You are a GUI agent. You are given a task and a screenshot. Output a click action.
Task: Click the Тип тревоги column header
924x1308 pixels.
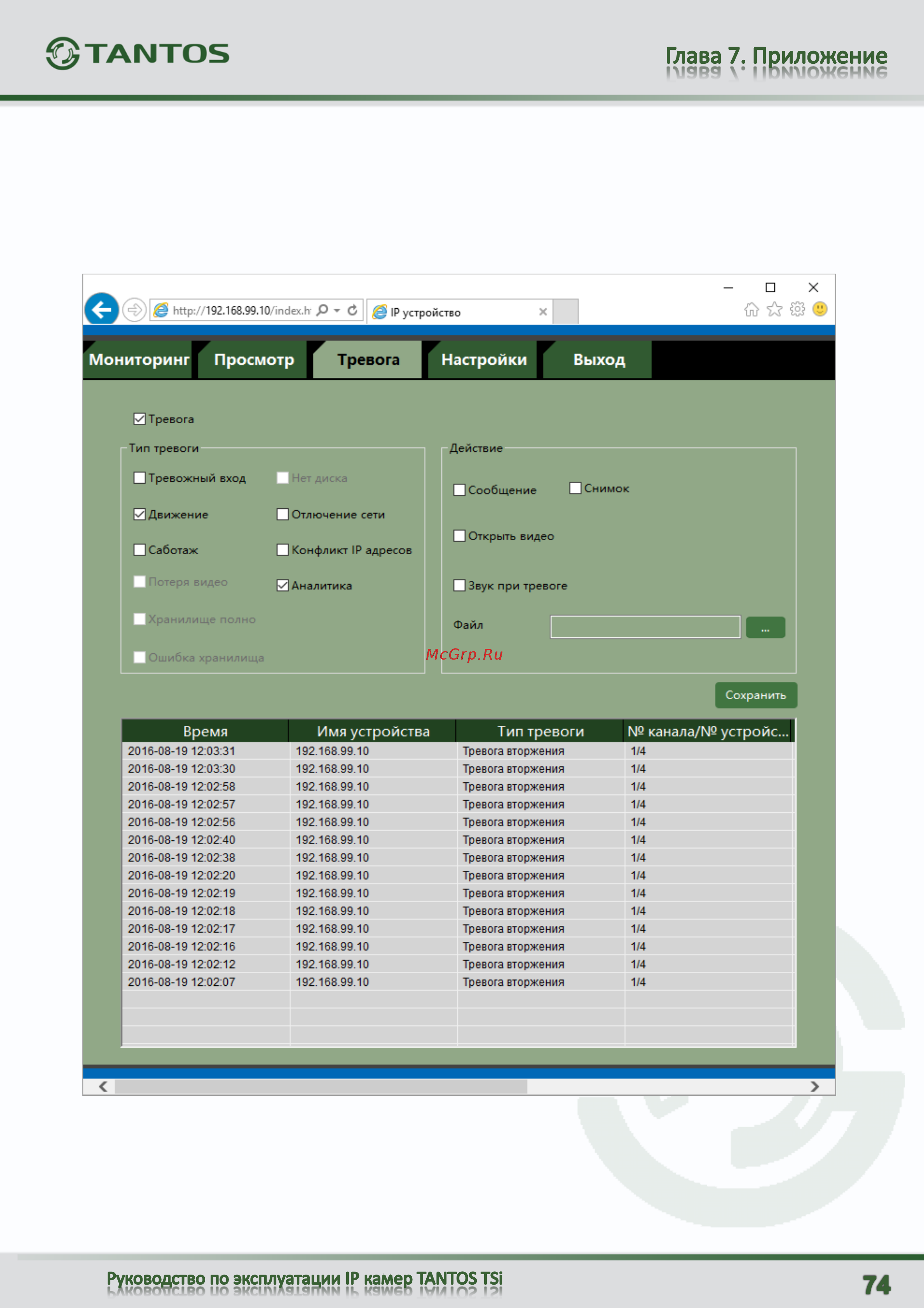[x=540, y=731]
